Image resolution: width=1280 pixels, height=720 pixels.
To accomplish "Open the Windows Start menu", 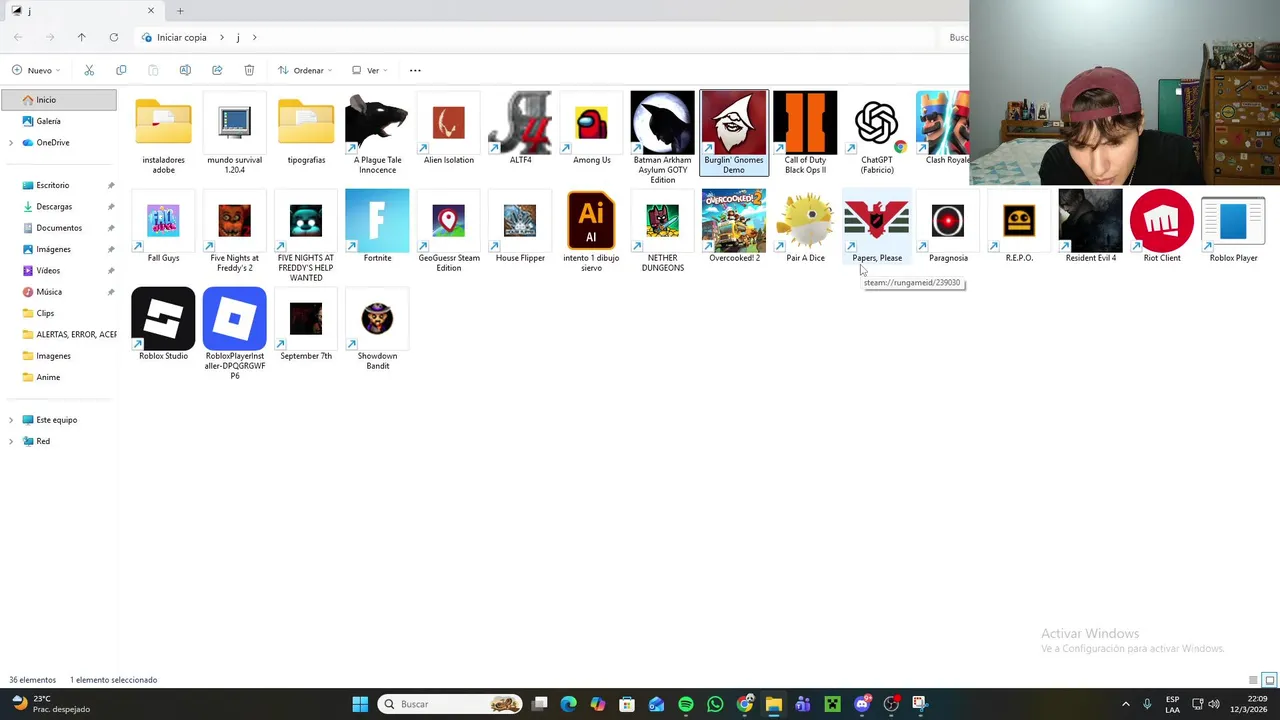I will [x=360, y=704].
